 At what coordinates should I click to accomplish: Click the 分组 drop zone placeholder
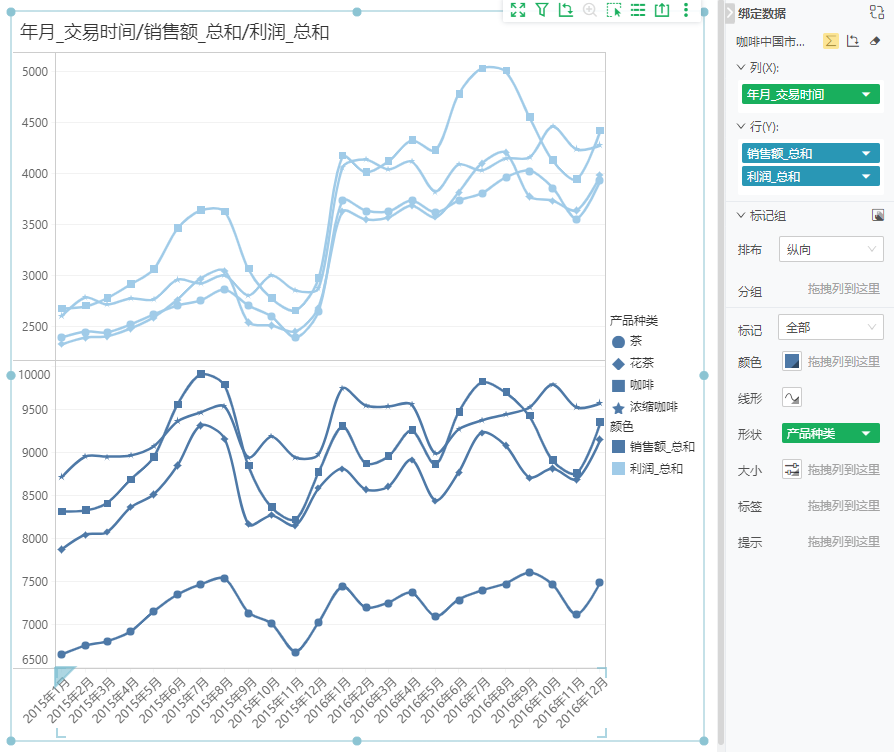[843, 289]
